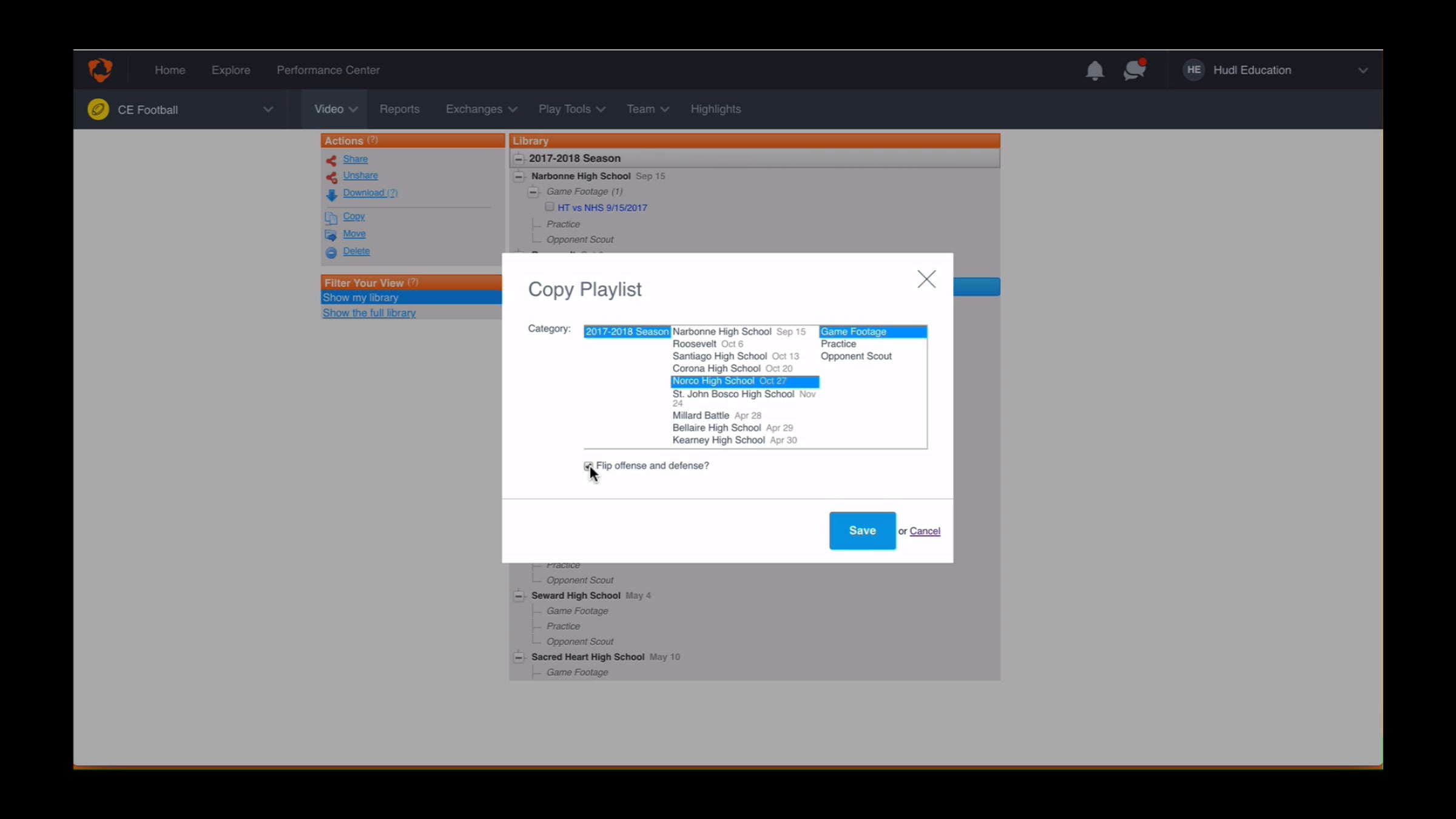Click the Share action icon
The height and width of the screenshot is (819, 1456).
coord(331,160)
